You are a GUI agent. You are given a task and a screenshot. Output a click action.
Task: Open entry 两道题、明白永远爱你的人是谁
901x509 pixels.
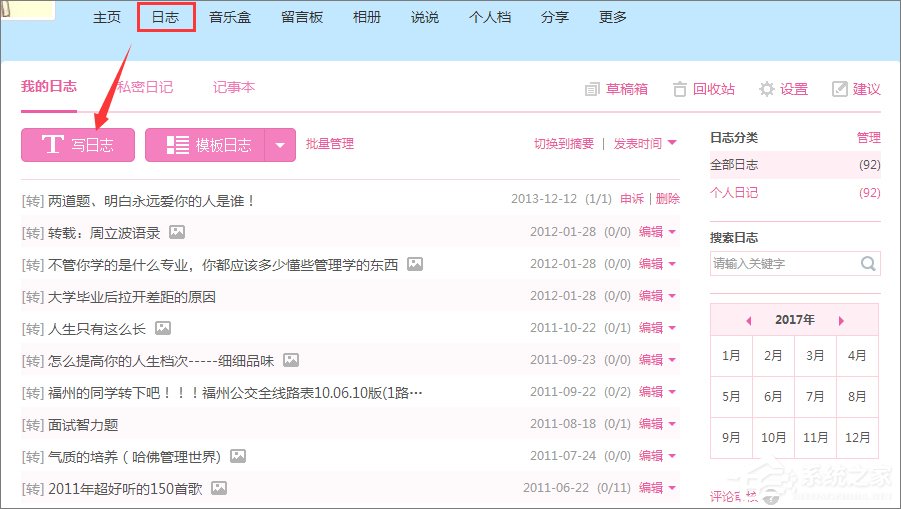152,201
